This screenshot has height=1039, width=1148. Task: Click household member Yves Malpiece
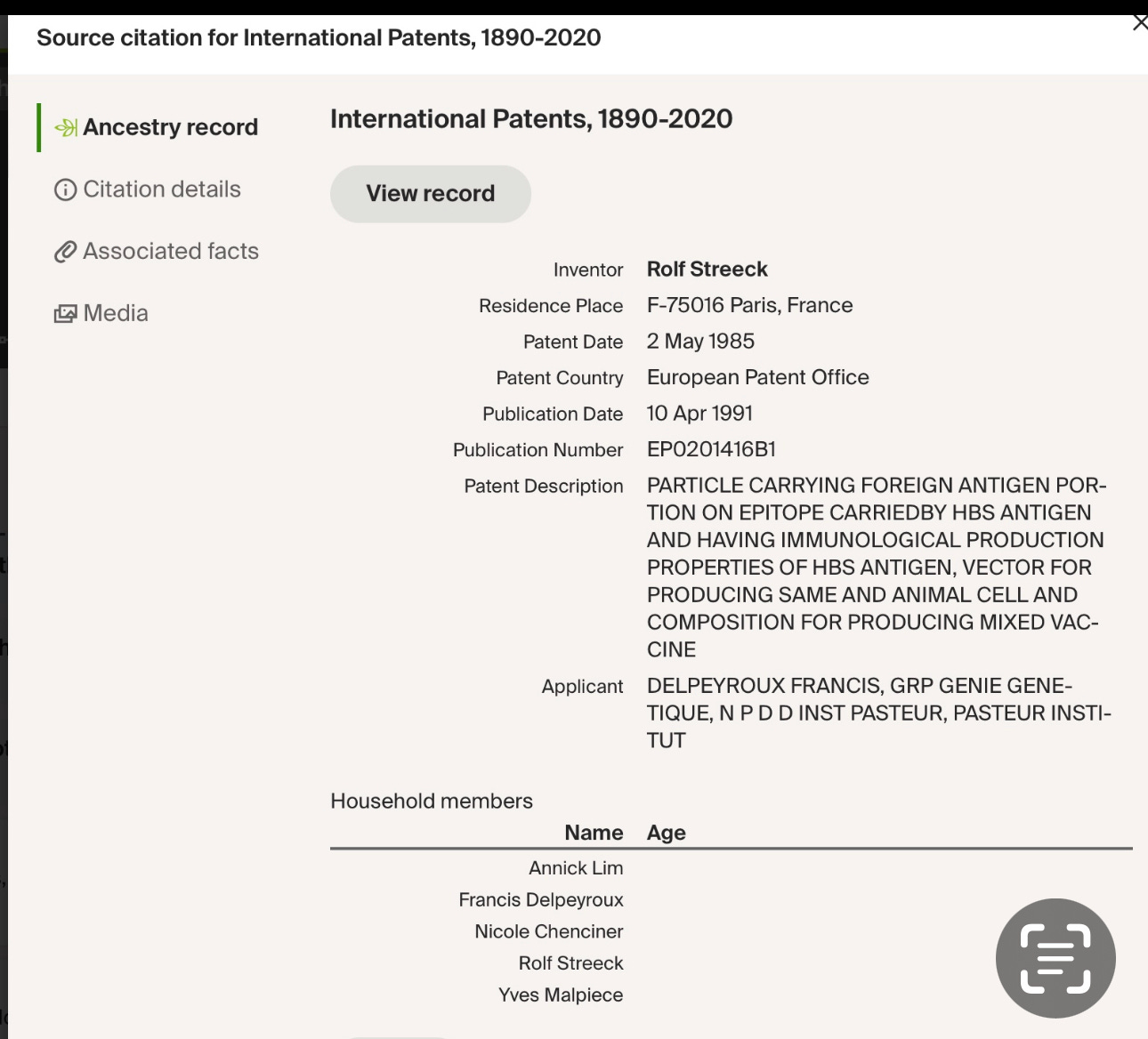coord(561,995)
